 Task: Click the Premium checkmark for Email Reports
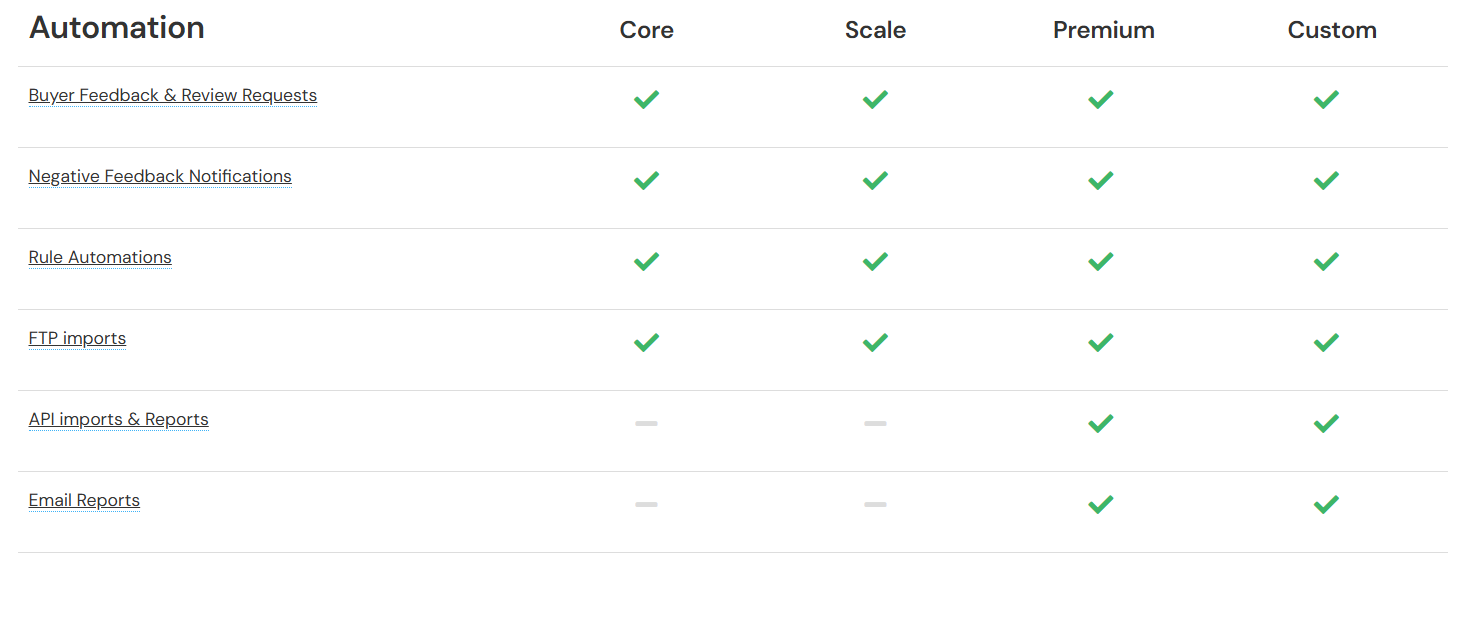tap(1101, 504)
